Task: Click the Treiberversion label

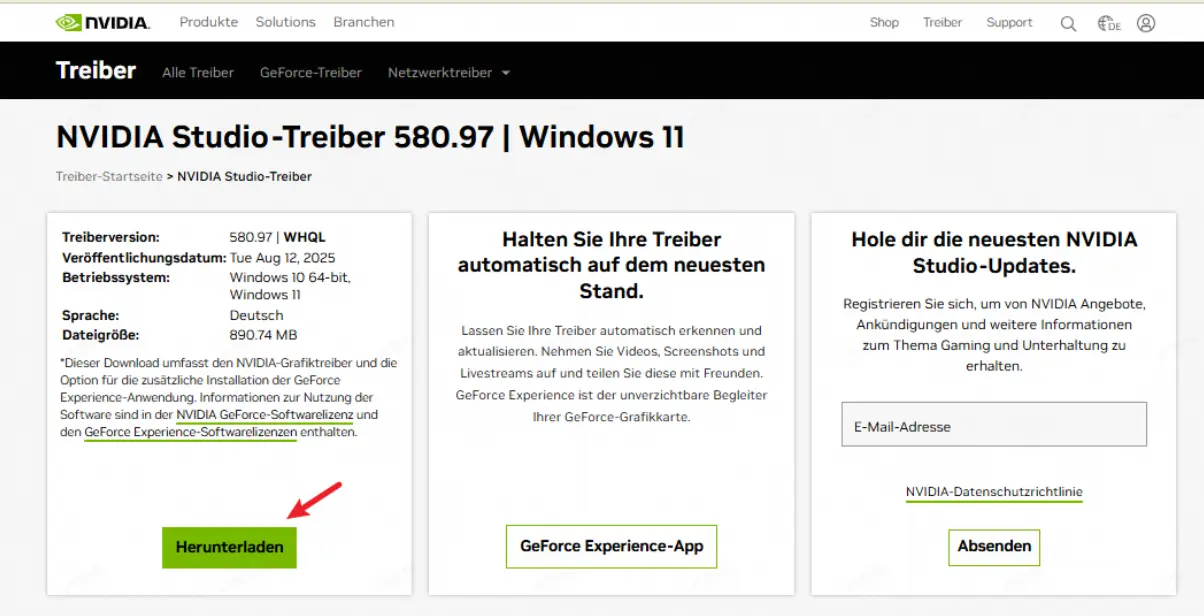Action: (111, 237)
